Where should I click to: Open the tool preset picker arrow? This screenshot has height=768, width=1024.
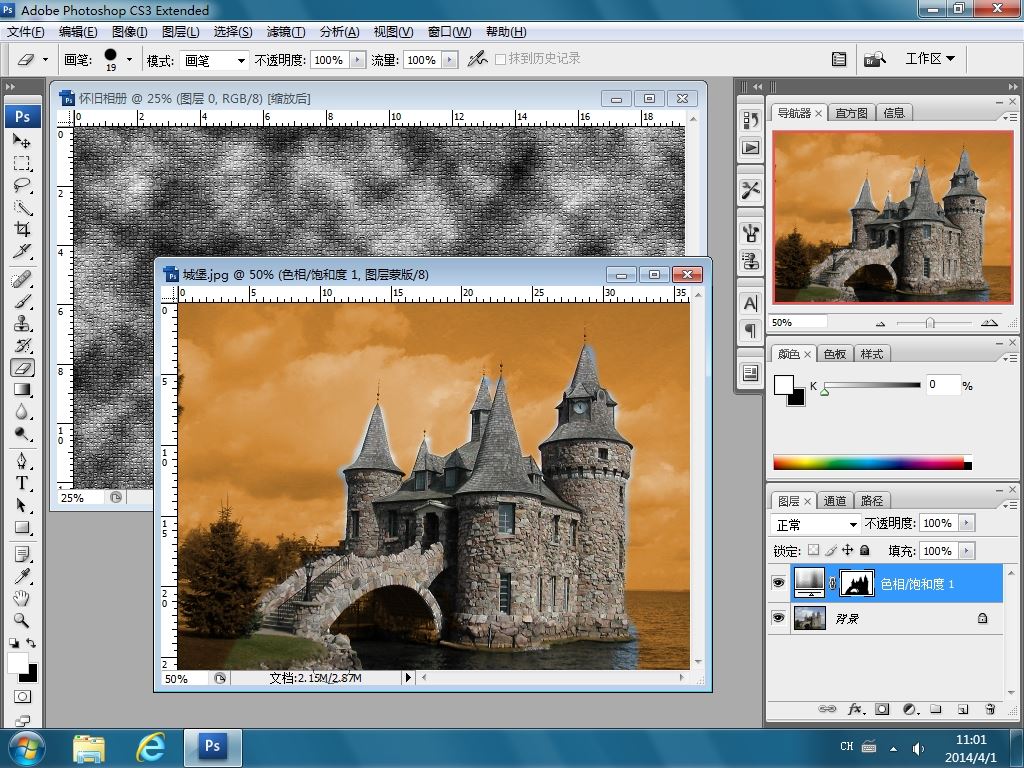[x=45, y=59]
